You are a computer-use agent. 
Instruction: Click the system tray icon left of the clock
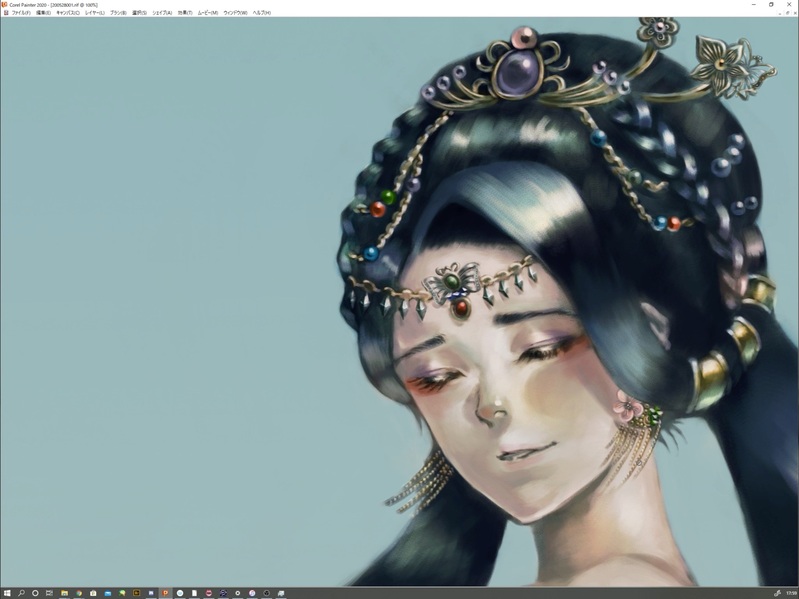point(778,593)
